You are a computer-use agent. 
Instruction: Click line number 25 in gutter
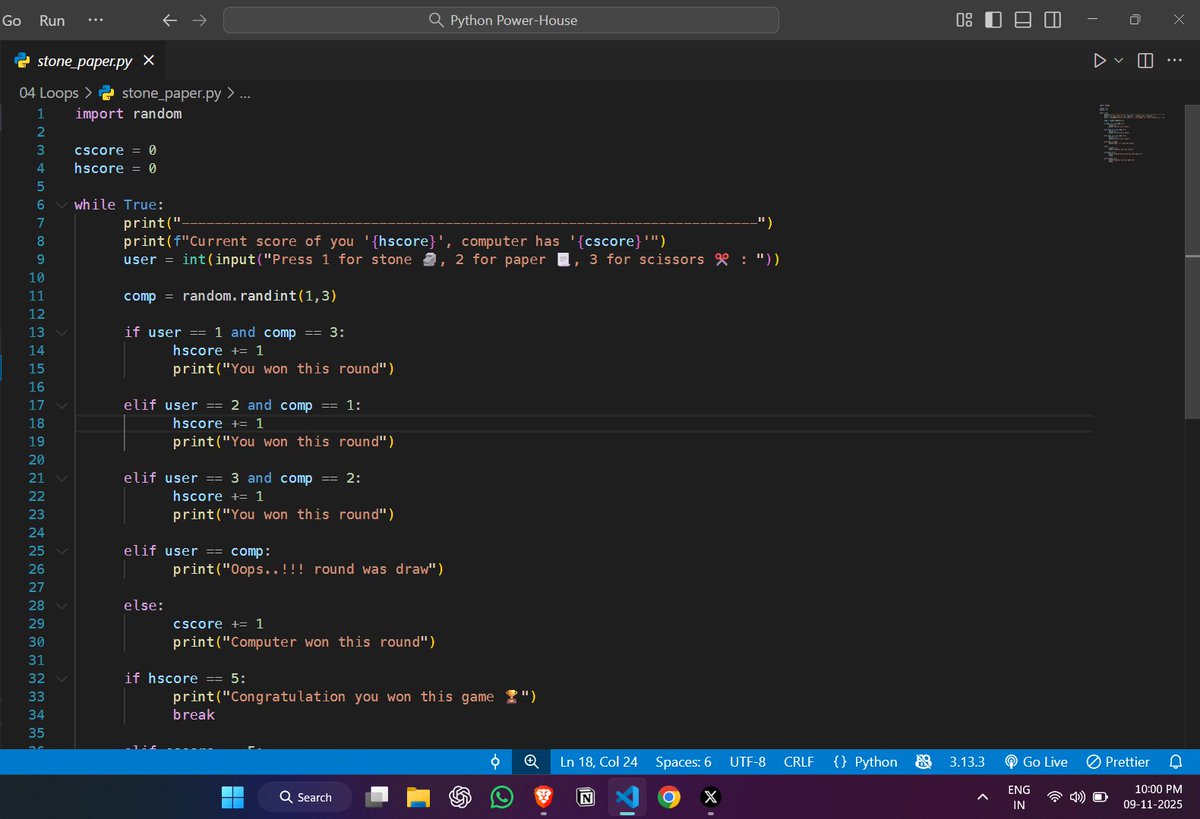[x=37, y=551]
